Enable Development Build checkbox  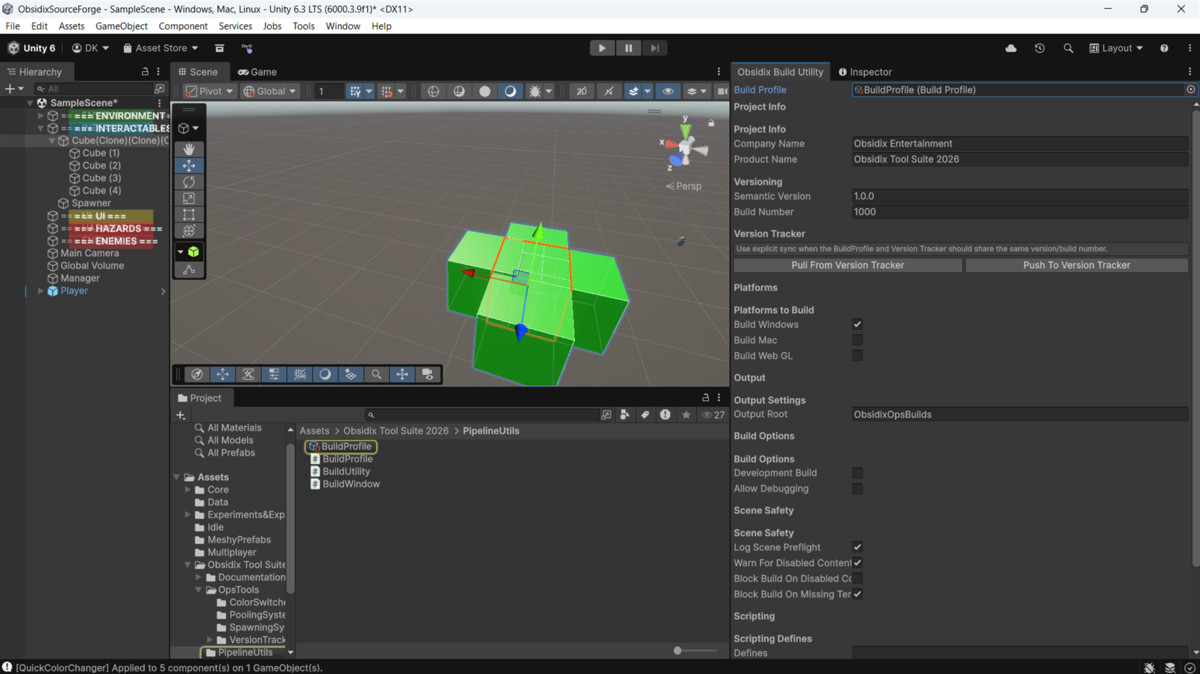[857, 473]
